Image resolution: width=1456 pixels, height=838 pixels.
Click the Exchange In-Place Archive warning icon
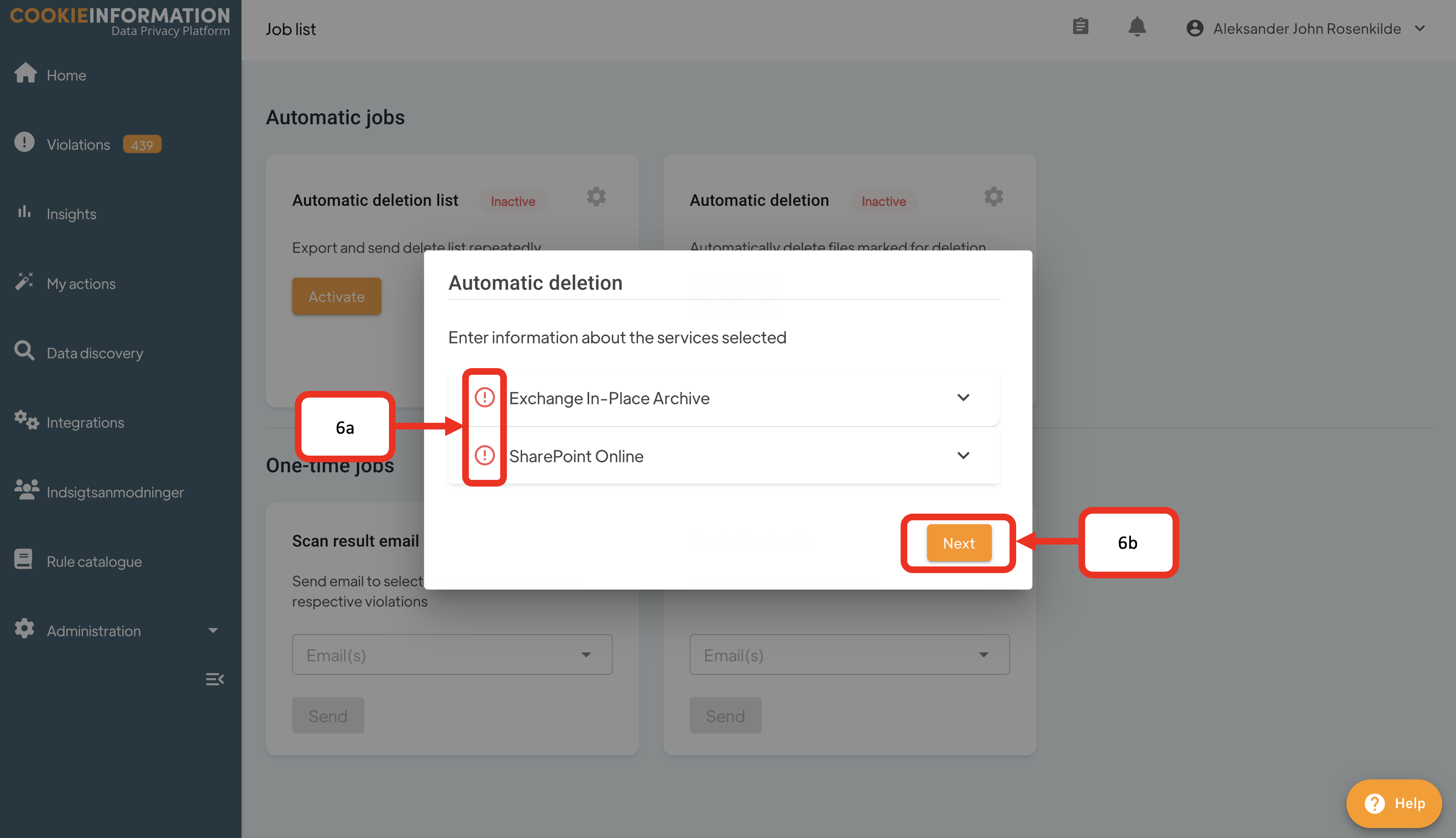485,397
